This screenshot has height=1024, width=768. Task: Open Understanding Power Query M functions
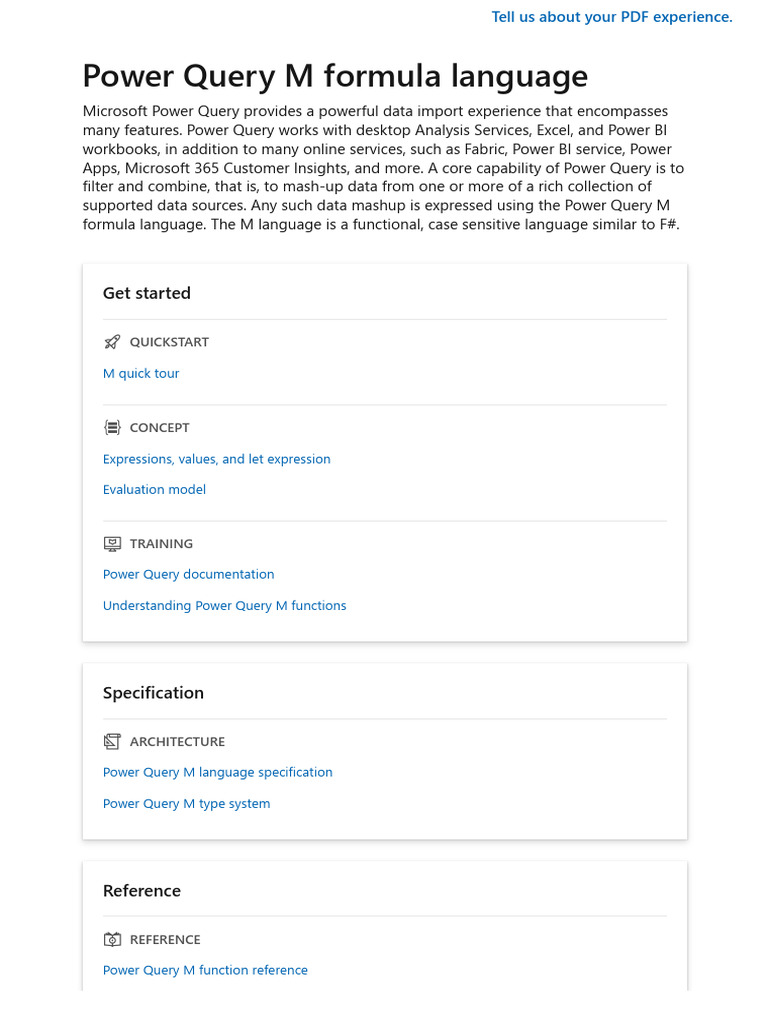[224, 606]
